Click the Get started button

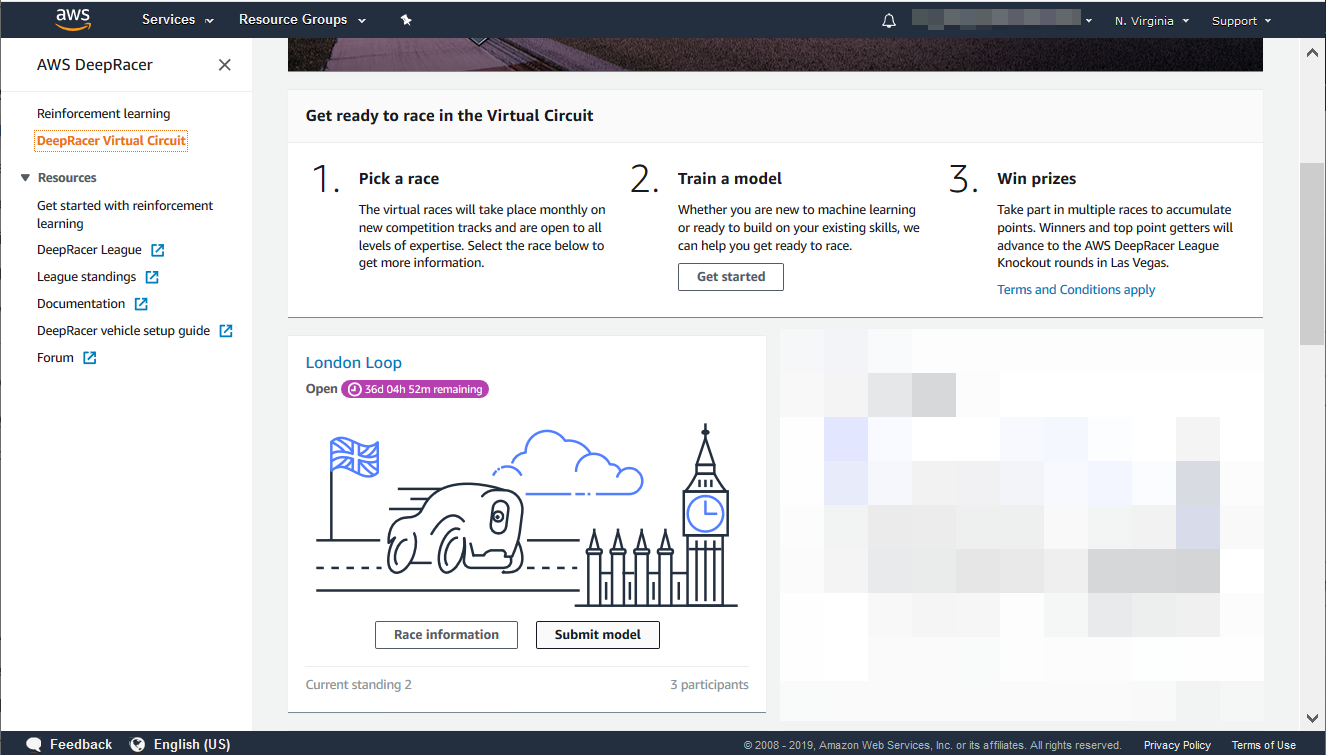point(730,277)
